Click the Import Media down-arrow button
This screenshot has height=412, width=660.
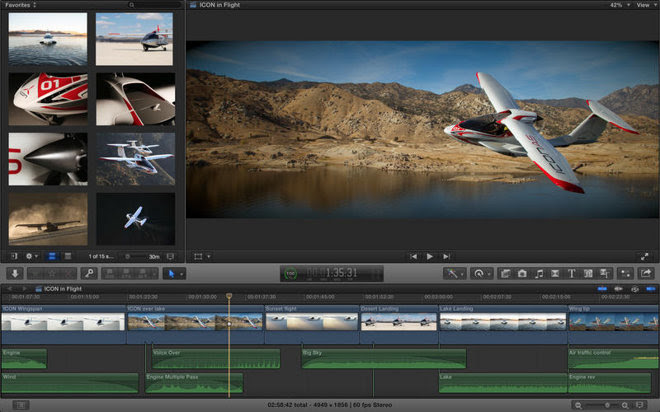pyautogui.click(x=15, y=274)
